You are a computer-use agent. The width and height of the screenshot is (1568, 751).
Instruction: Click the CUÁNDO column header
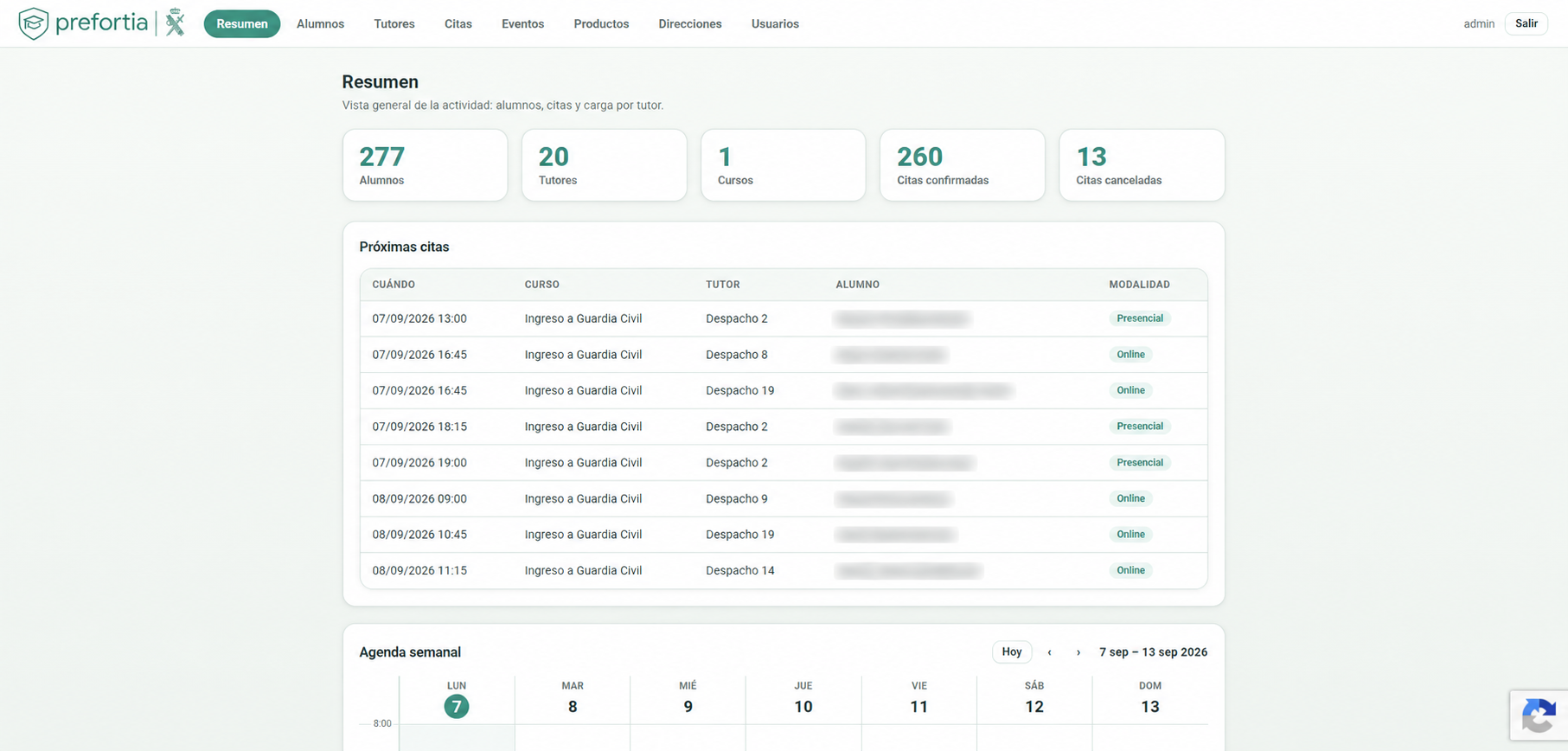[x=394, y=285]
